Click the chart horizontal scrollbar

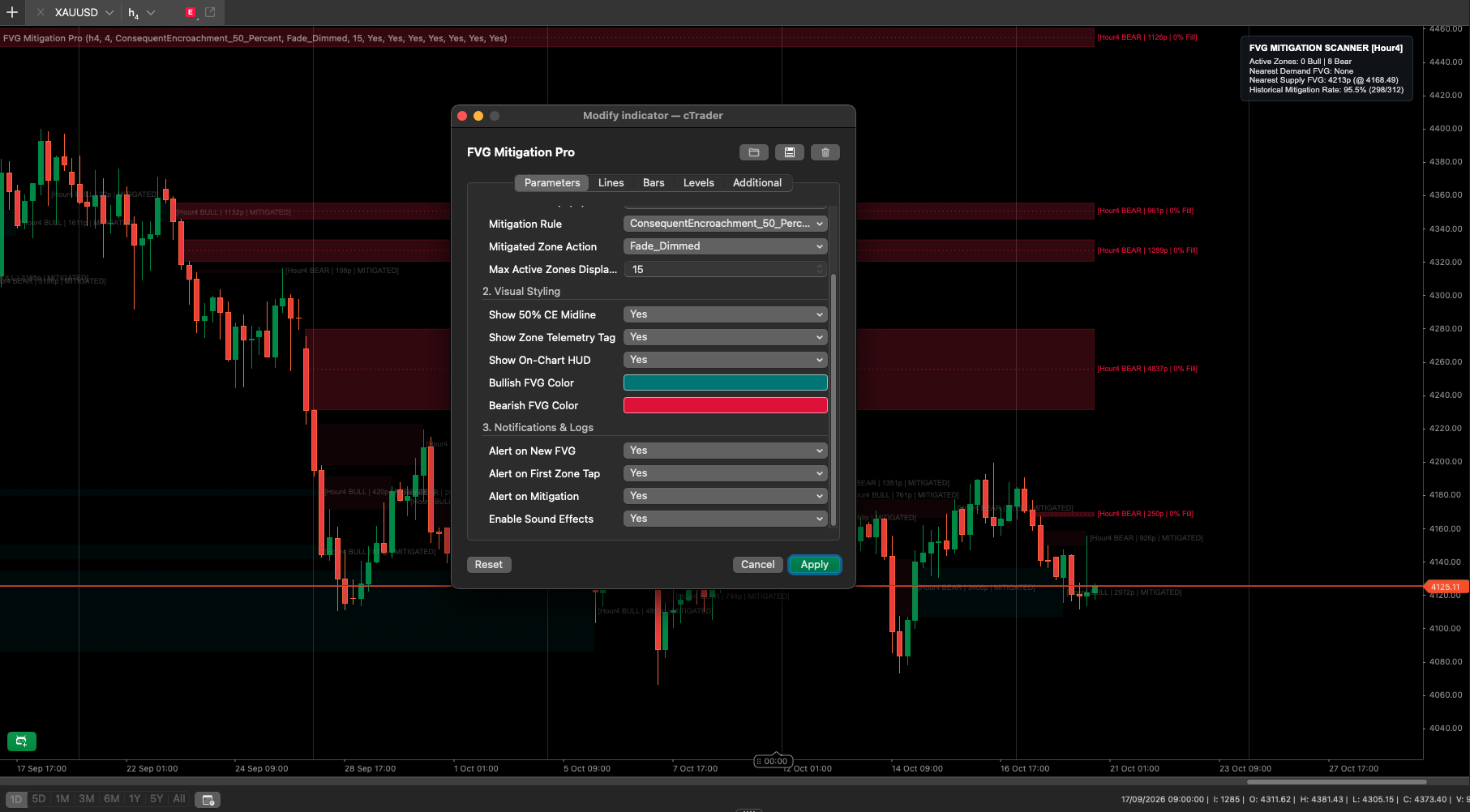(1336, 782)
